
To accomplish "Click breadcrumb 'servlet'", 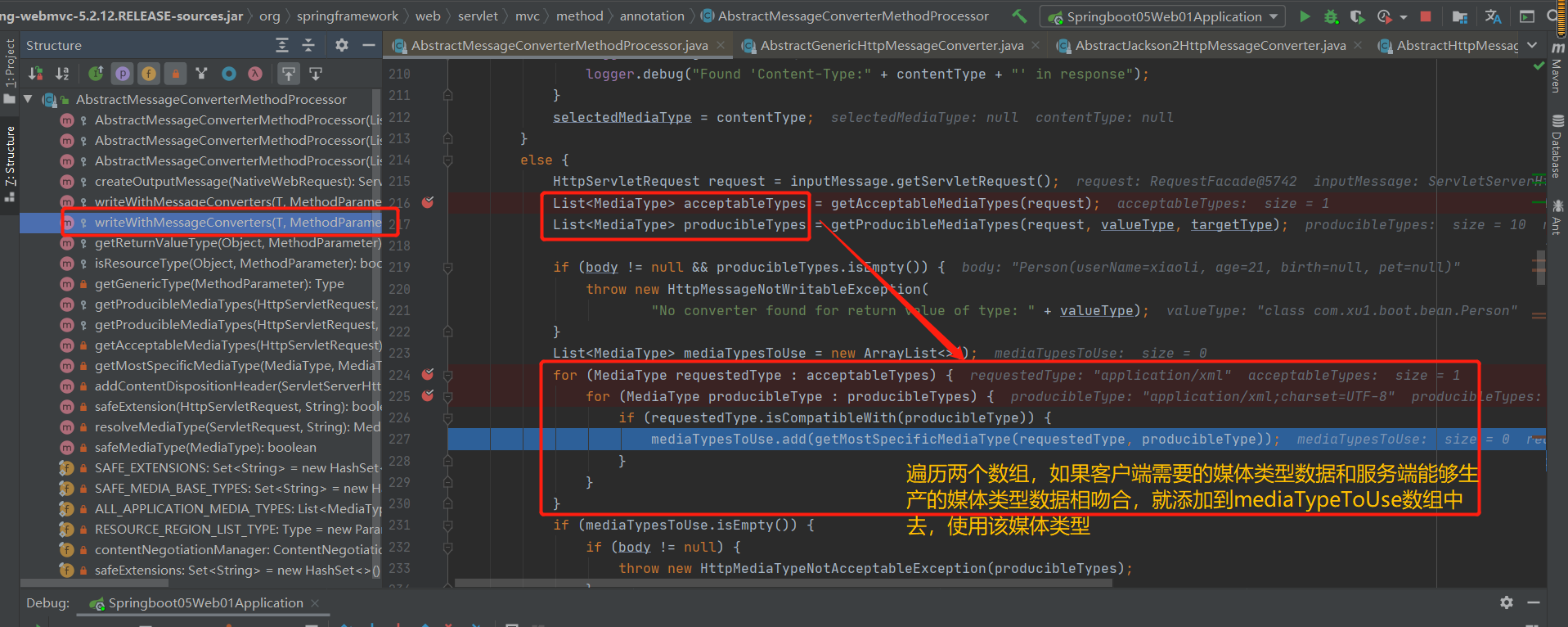I will coord(478,16).
